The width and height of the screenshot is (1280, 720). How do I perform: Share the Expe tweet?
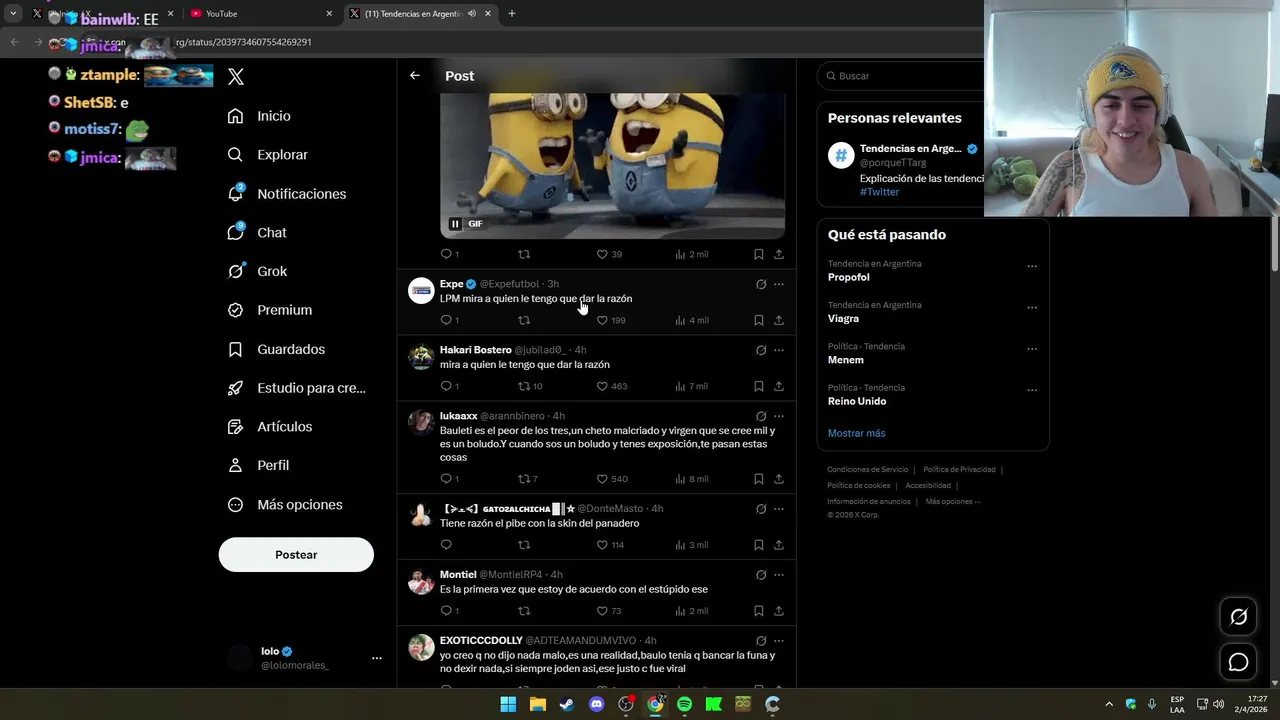[779, 320]
